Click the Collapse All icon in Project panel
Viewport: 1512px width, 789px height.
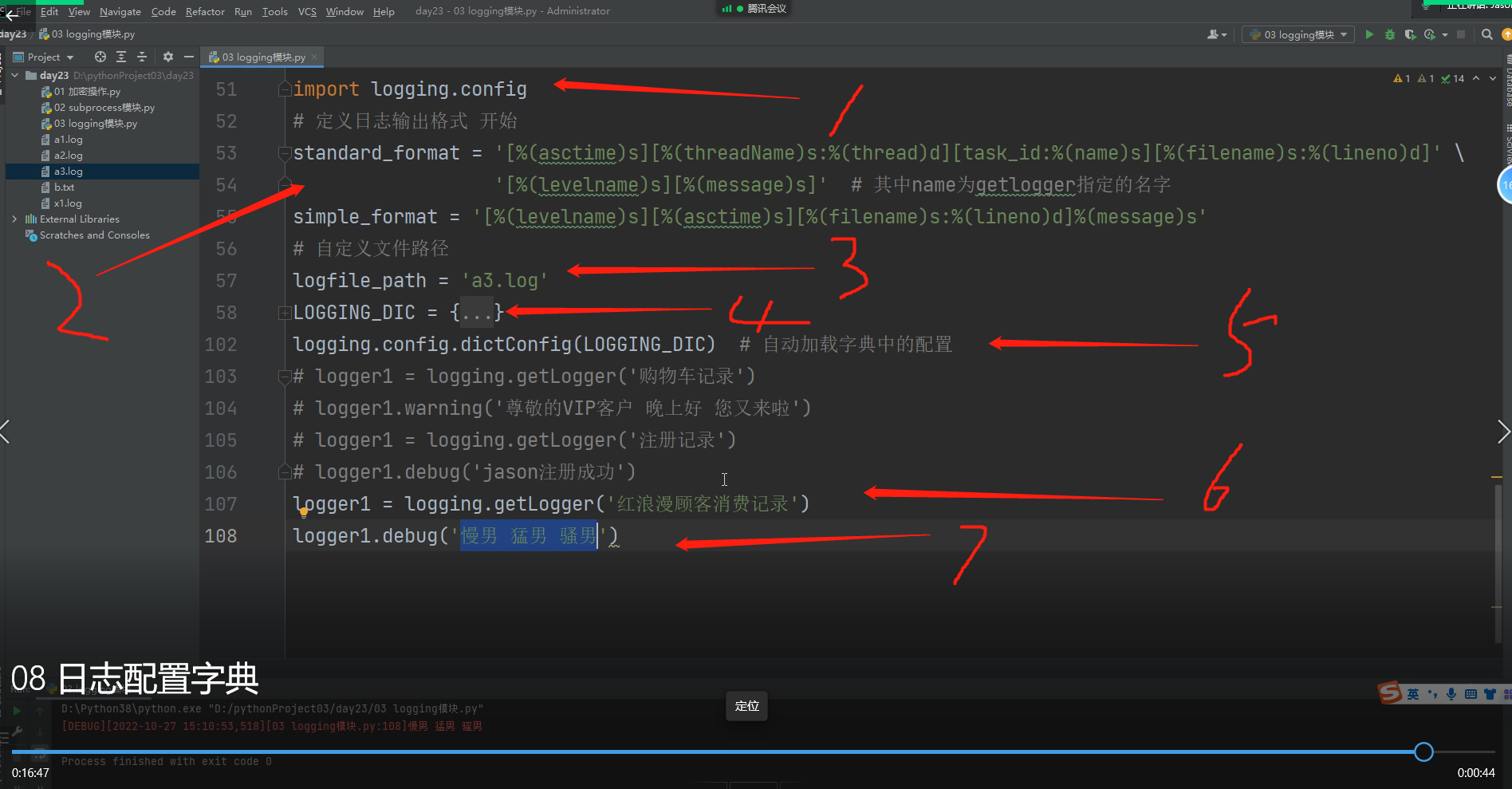coord(142,57)
